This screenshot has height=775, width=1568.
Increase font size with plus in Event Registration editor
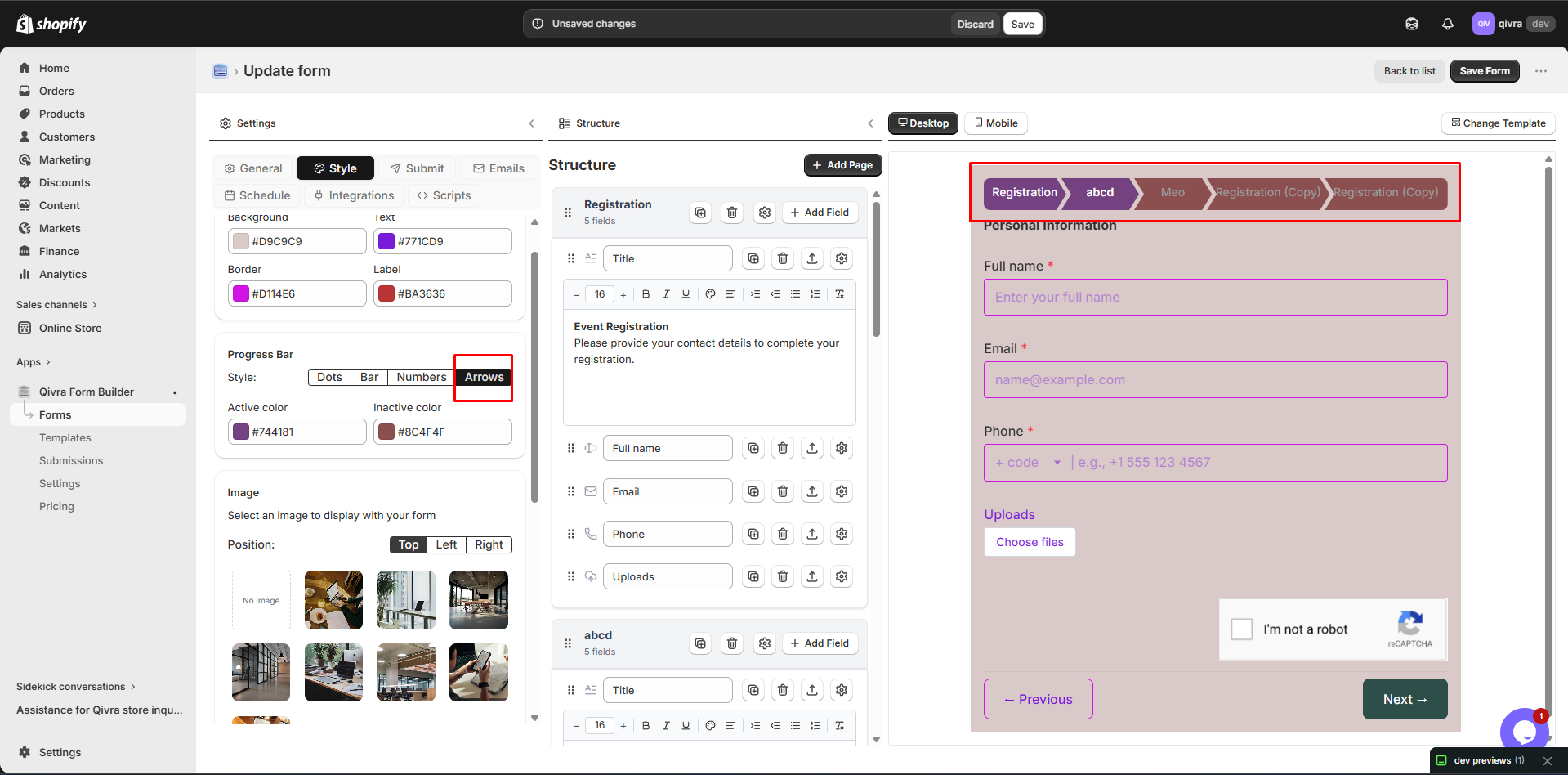coord(623,294)
